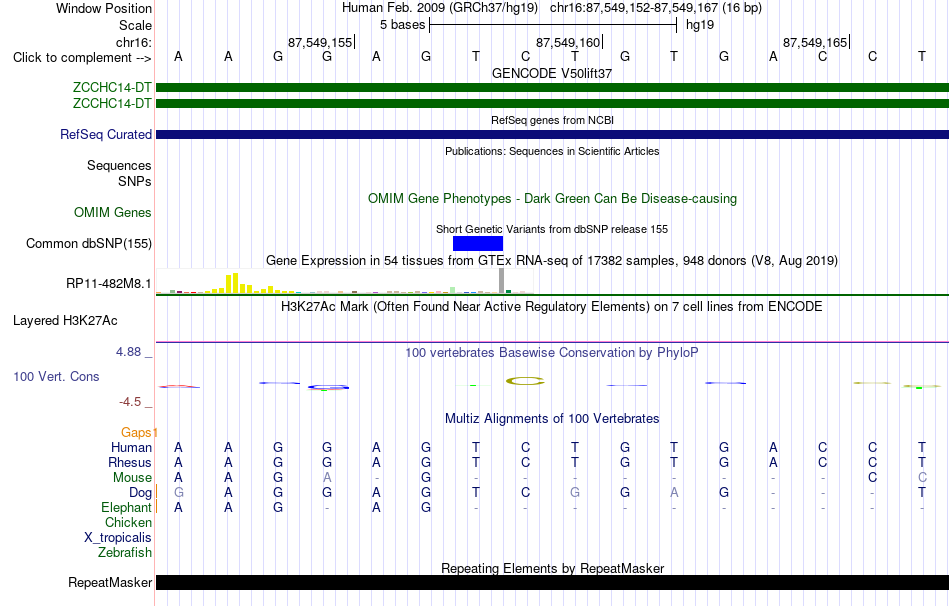The width and height of the screenshot is (950, 606).
Task: Click the second green ZCCHC14-DT transcript bar
Action: click(x=553, y=104)
